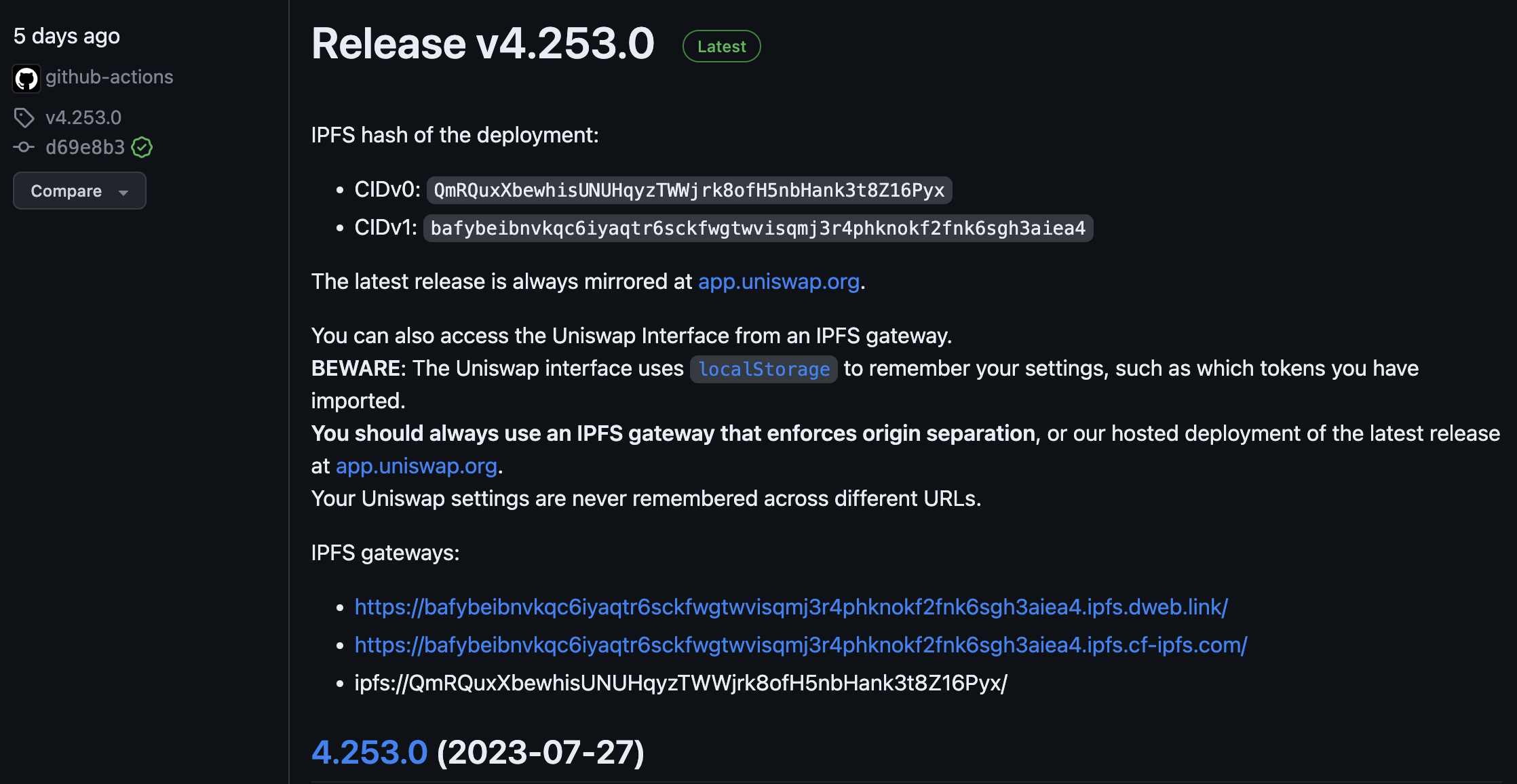Click the Latest release badge

(x=721, y=47)
